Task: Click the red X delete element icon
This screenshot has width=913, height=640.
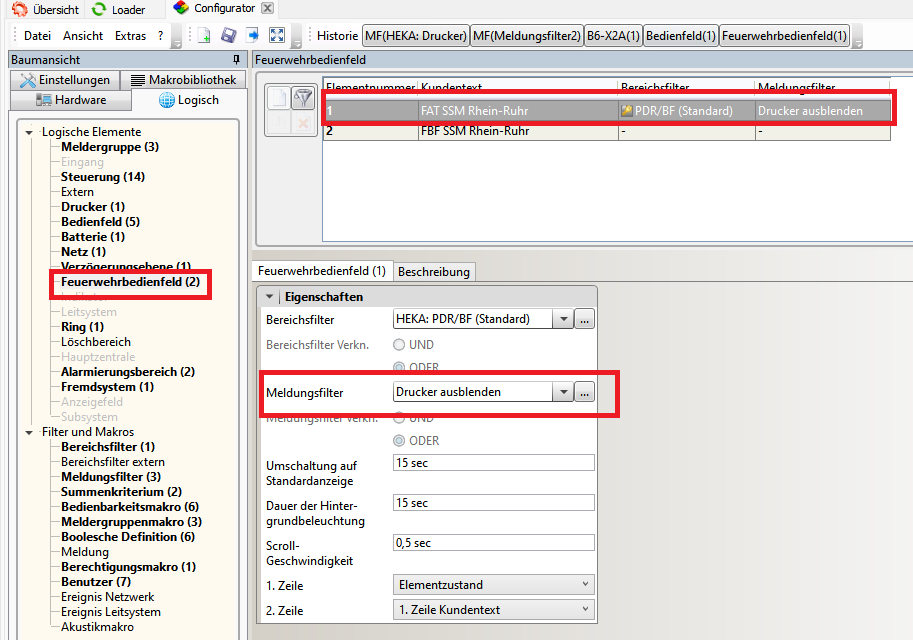Action: tap(303, 123)
